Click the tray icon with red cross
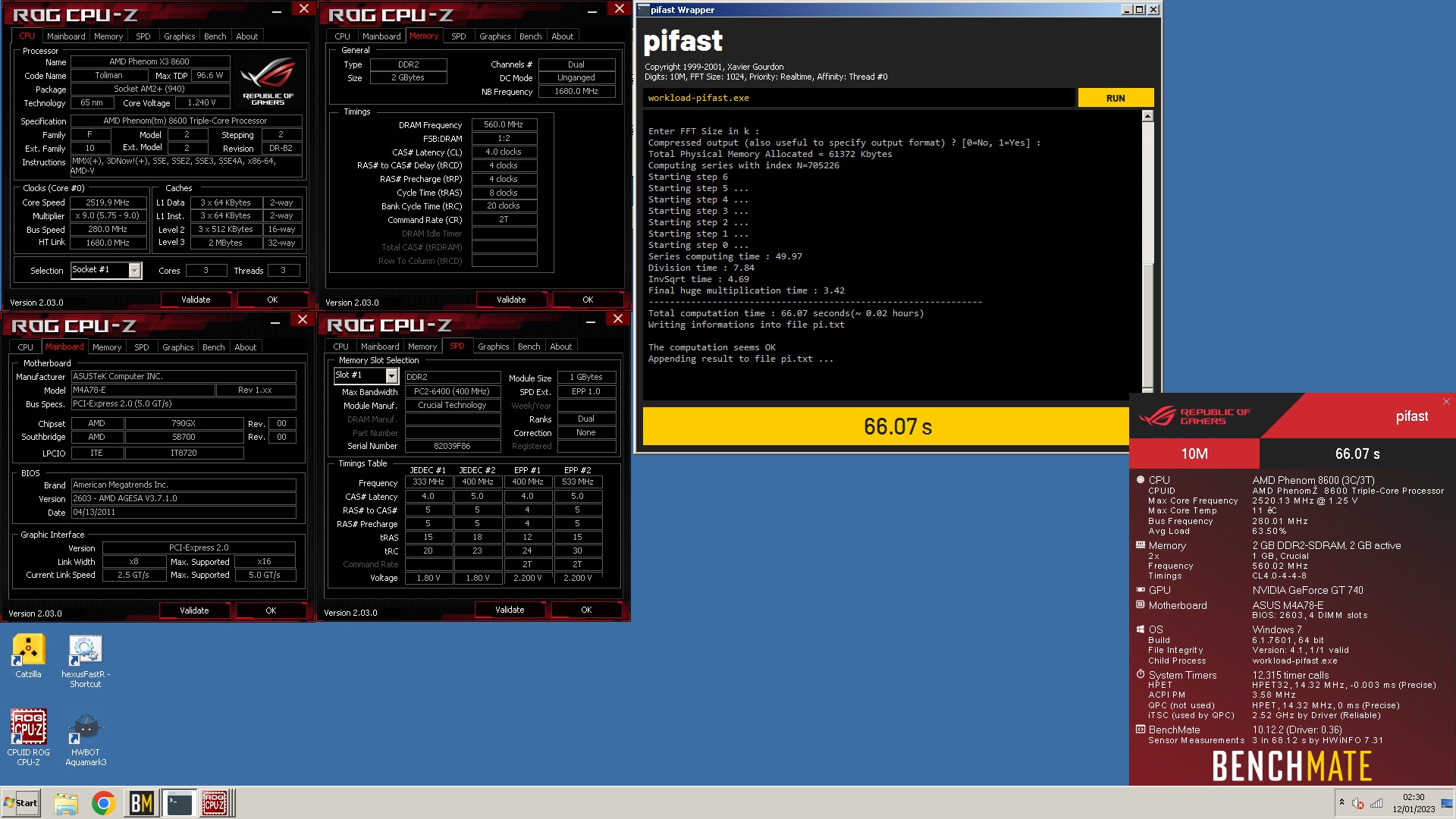 [x=1358, y=803]
